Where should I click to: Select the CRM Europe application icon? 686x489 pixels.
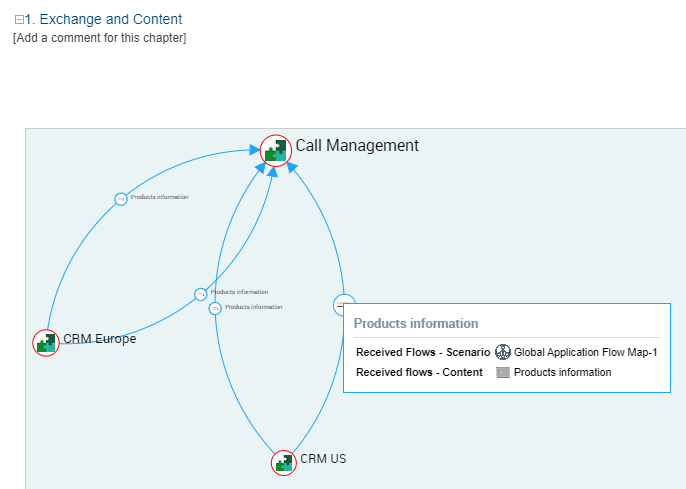point(46,342)
